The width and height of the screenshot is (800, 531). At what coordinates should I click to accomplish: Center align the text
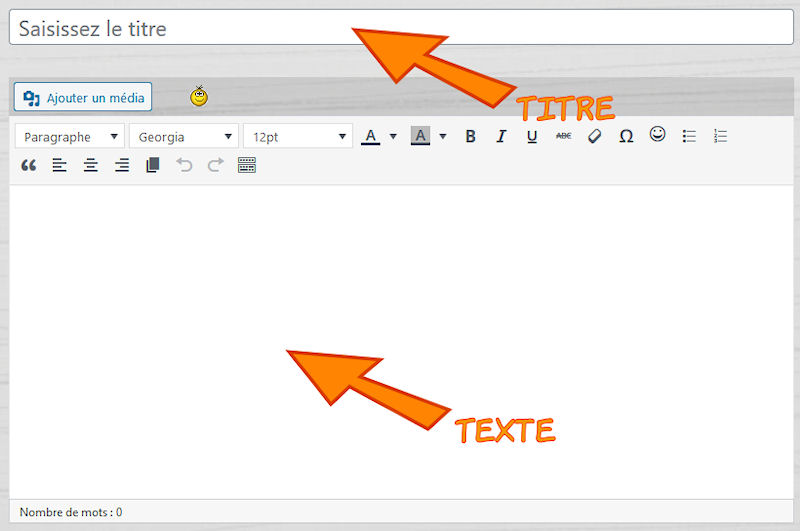[91, 165]
